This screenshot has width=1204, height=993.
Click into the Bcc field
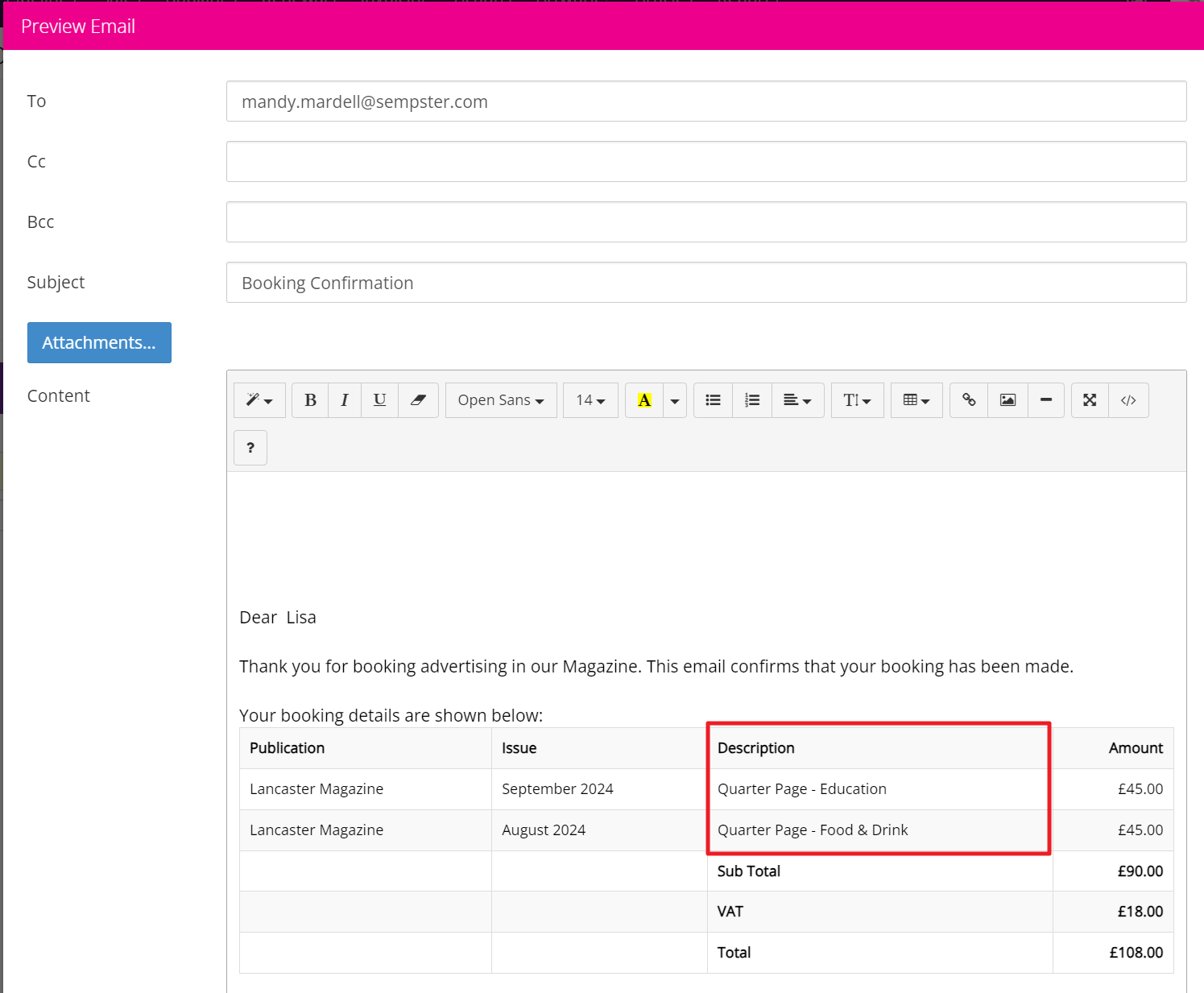(706, 222)
